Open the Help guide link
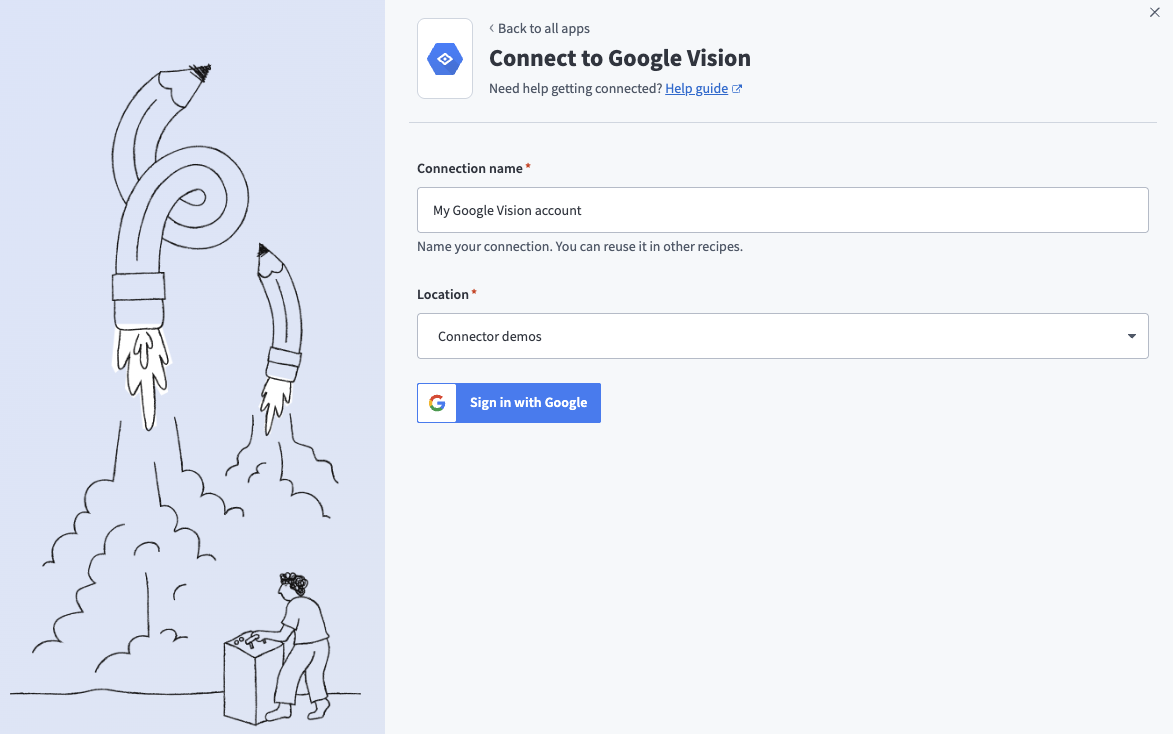This screenshot has width=1173, height=734. [696, 88]
